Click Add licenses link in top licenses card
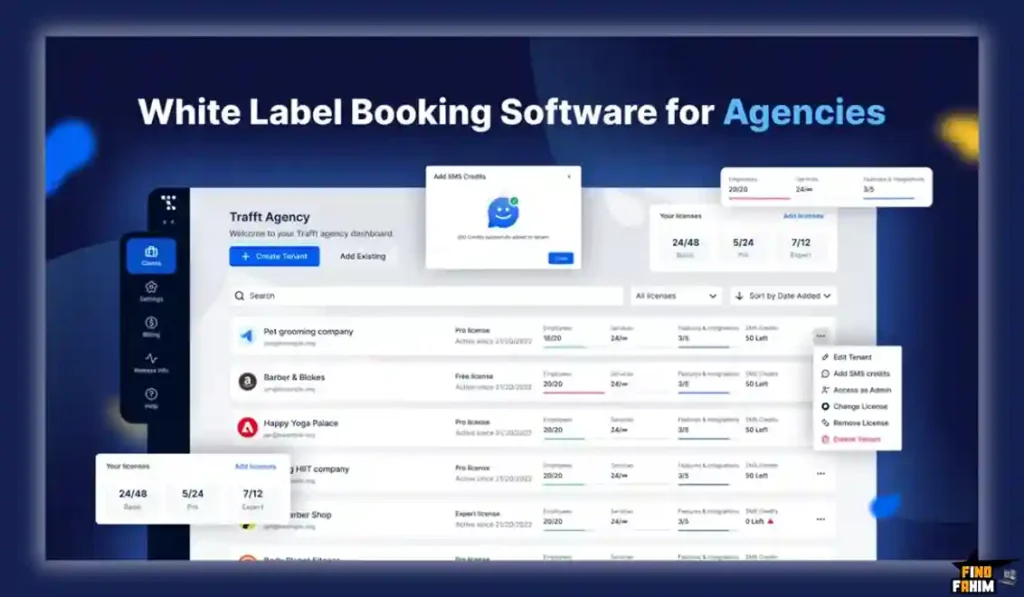 803,216
